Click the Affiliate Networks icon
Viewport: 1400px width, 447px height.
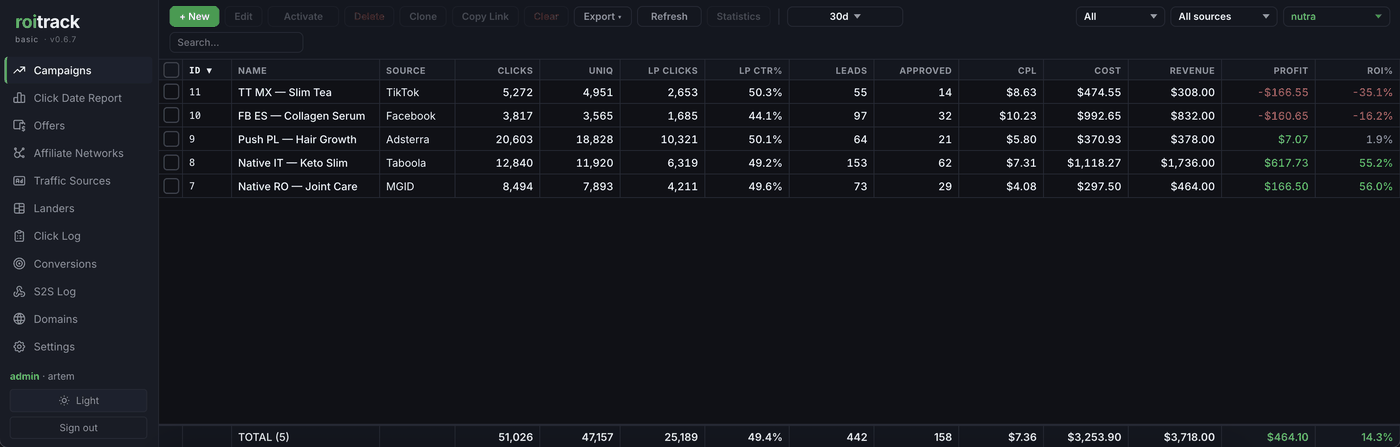[x=19, y=153]
